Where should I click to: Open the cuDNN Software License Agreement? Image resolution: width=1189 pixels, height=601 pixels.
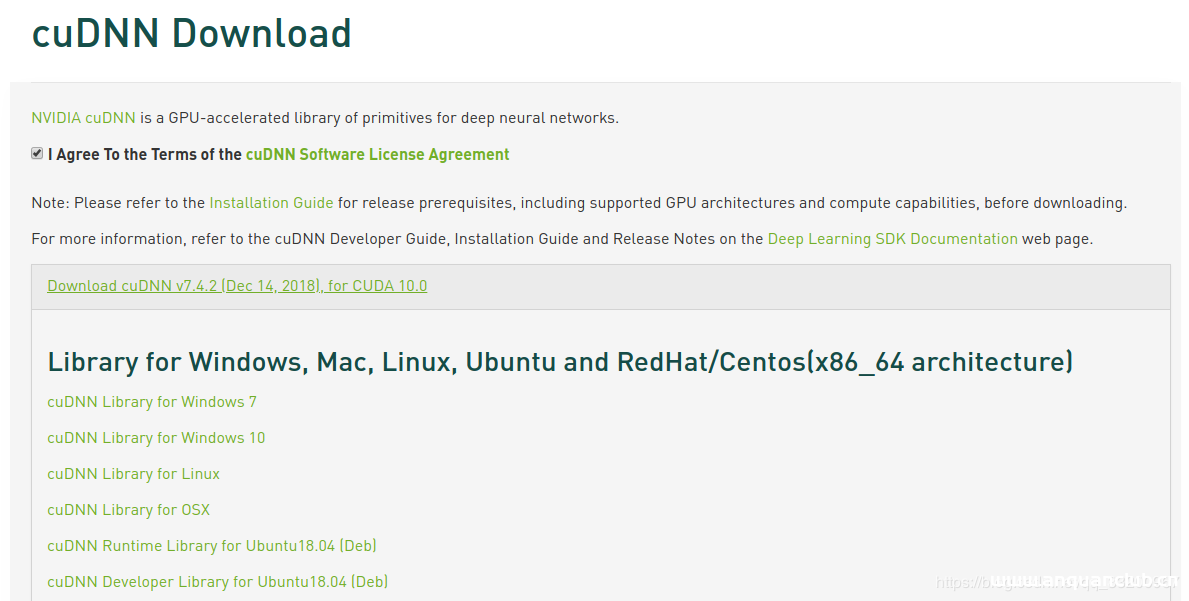(378, 154)
